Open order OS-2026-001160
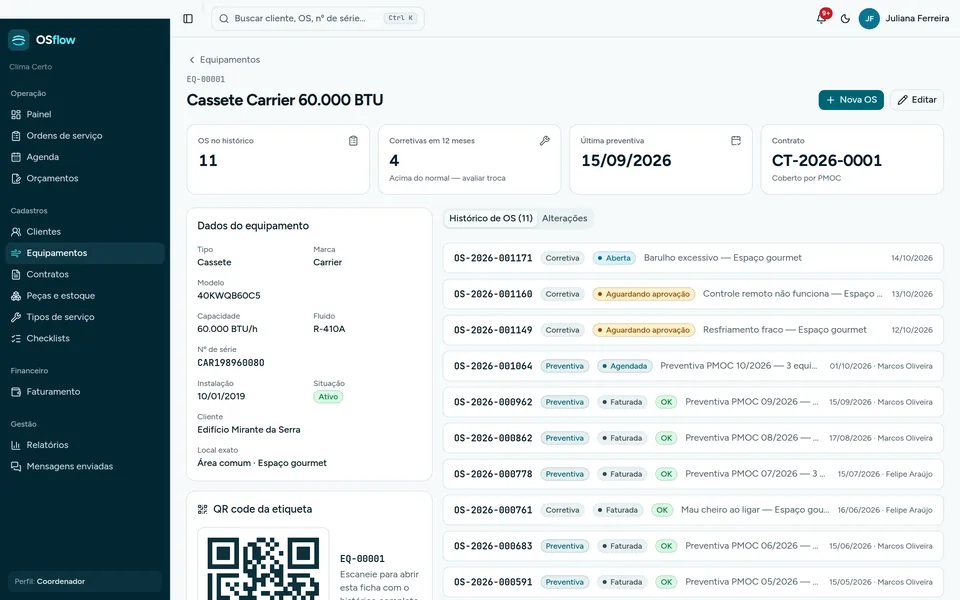The width and height of the screenshot is (960, 600). [x=693, y=294]
